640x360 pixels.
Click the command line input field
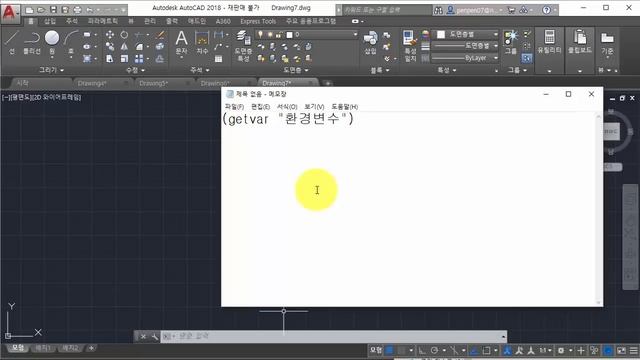point(333,336)
